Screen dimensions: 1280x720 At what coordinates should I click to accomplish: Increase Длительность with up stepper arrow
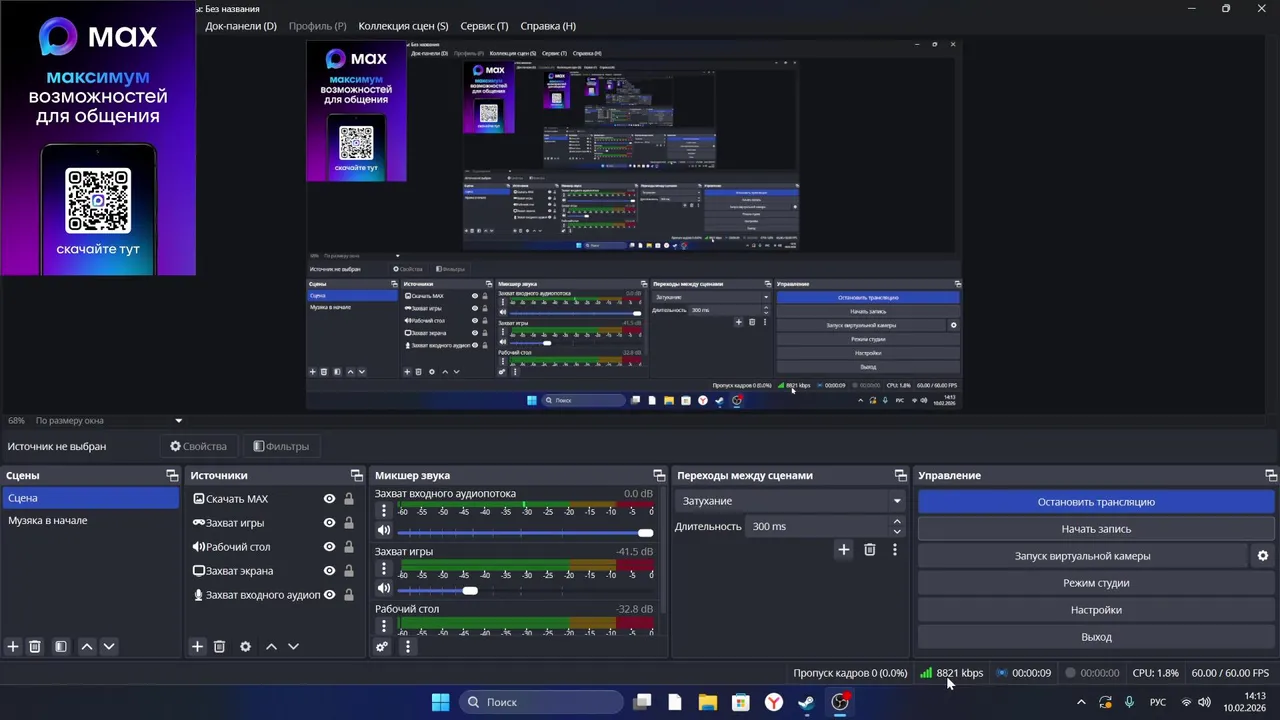pos(897,521)
